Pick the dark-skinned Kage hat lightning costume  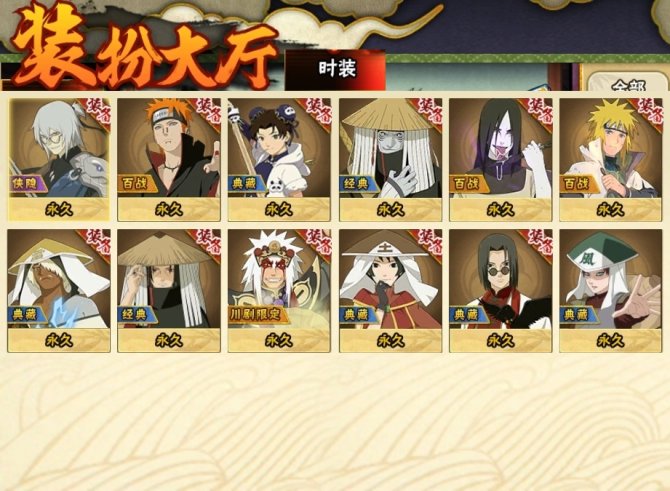59,291
